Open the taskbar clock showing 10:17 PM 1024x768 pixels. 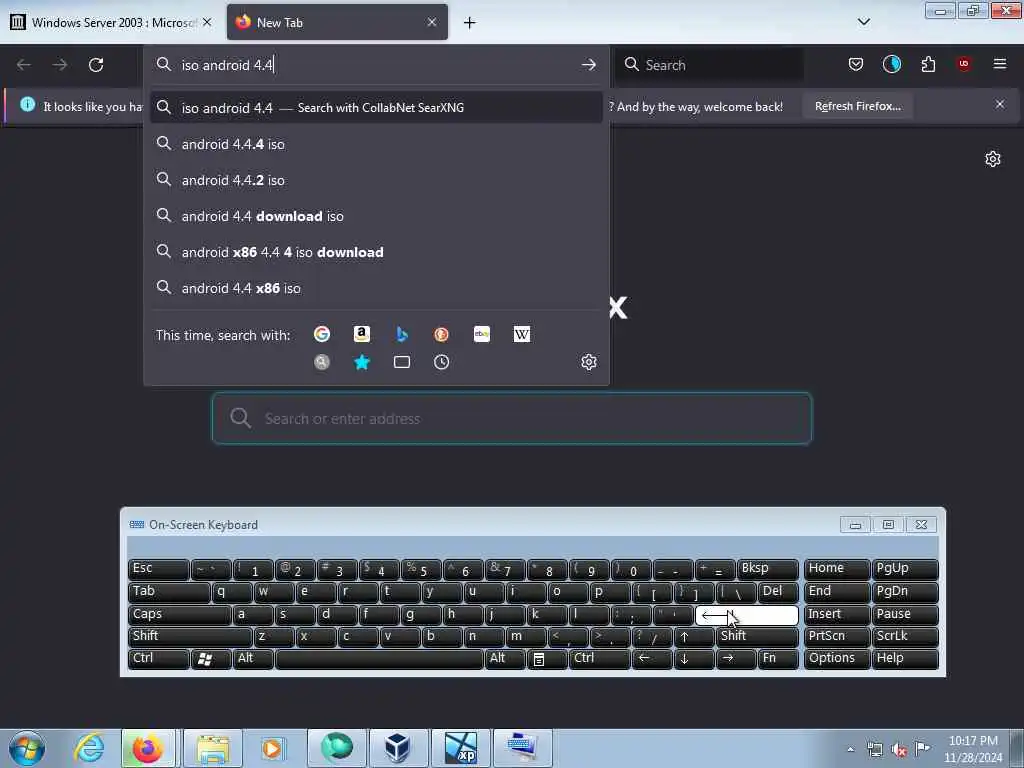pyautogui.click(x=973, y=749)
